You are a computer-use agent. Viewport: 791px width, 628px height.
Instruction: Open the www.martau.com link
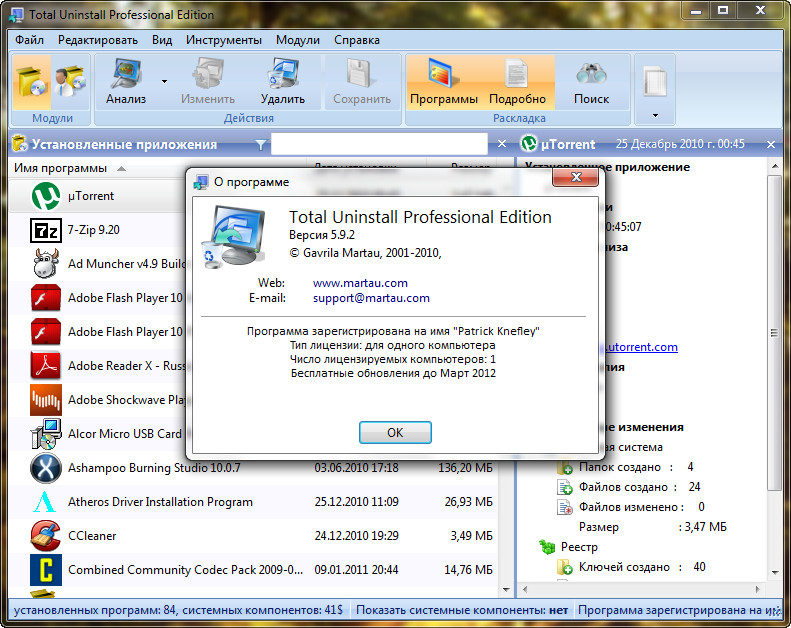(360, 283)
